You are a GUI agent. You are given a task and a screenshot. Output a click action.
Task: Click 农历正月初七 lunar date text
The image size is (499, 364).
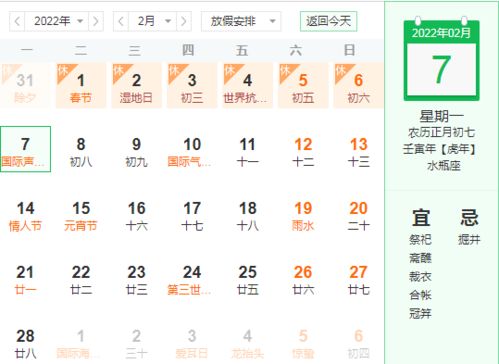441,133
